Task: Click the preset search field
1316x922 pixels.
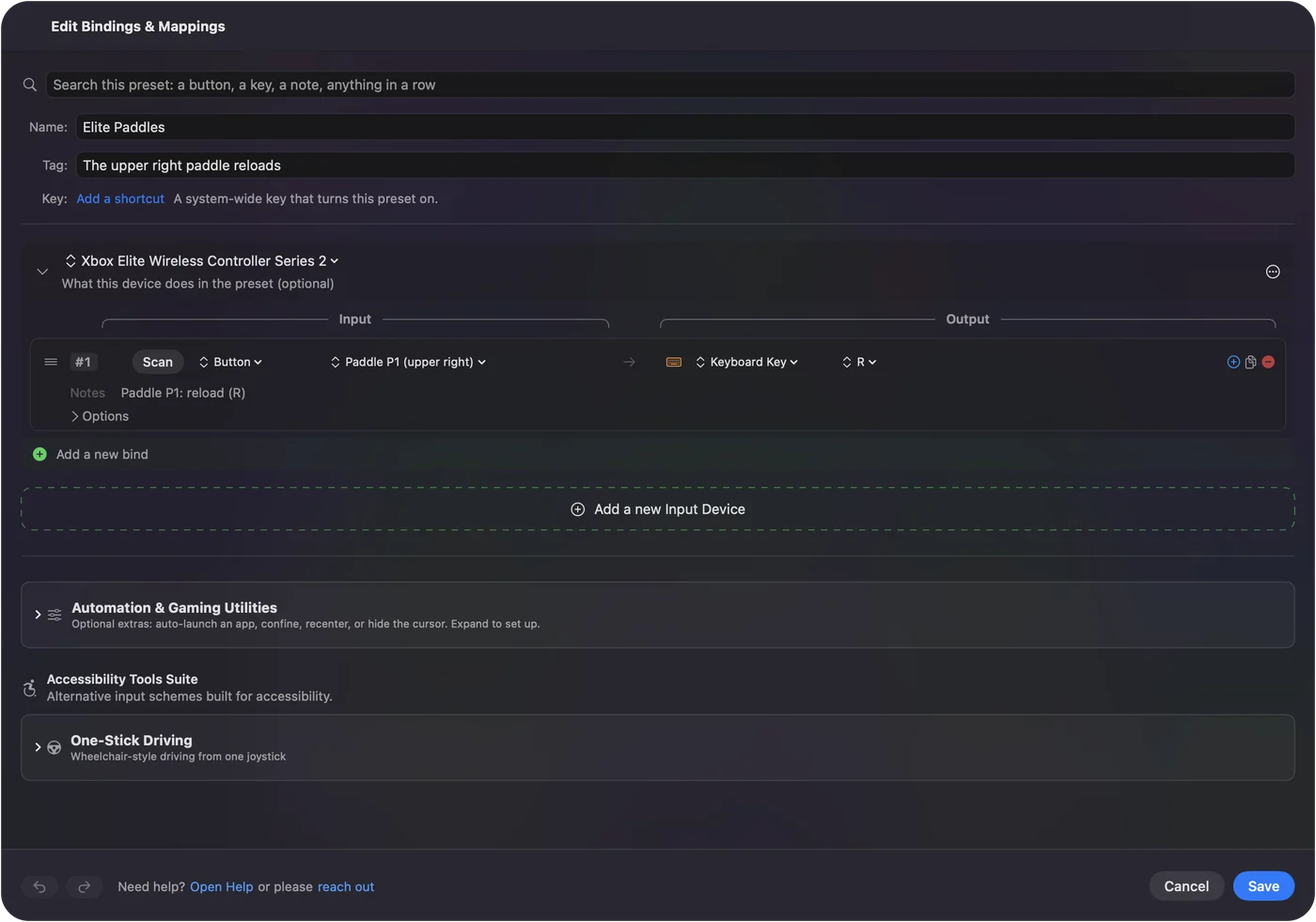Action: tap(670, 85)
